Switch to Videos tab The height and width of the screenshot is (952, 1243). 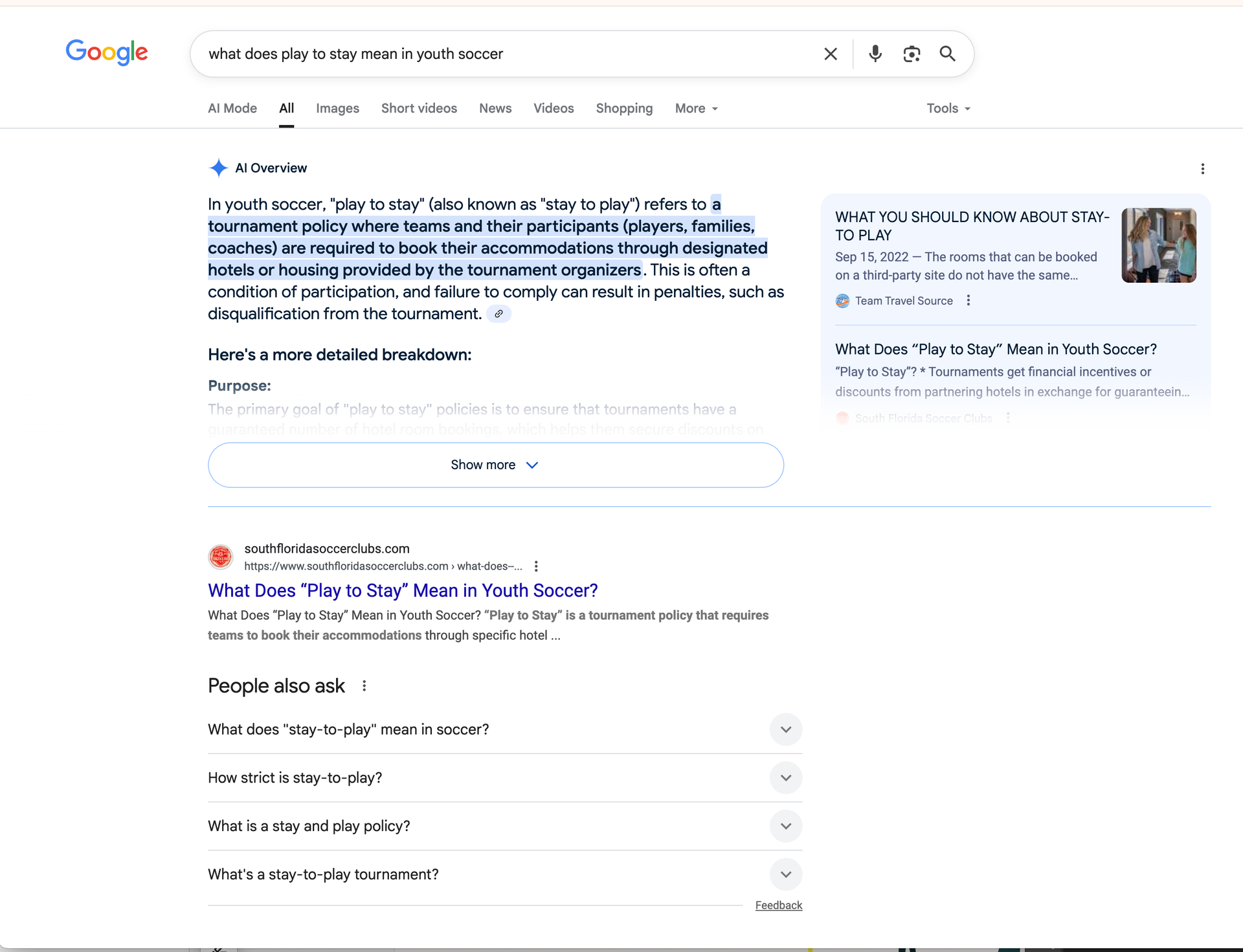click(554, 108)
